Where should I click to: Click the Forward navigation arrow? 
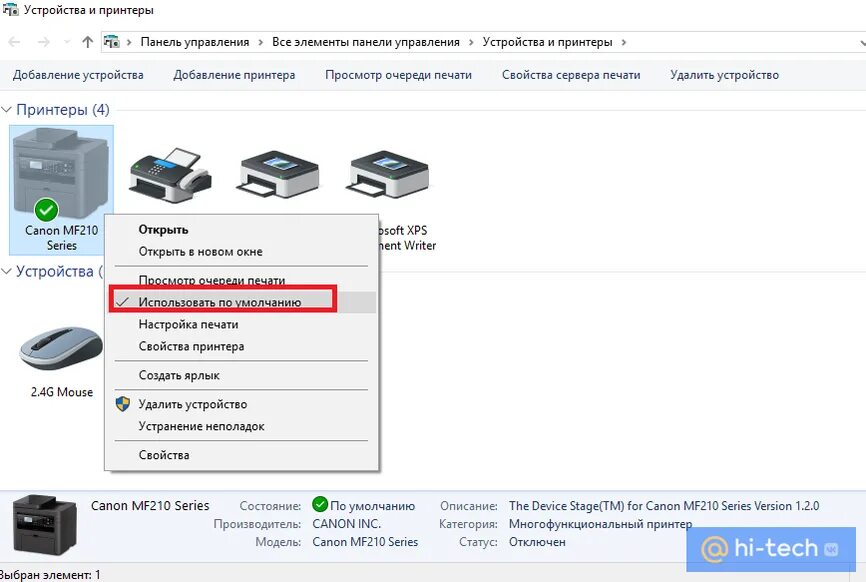tap(44, 42)
